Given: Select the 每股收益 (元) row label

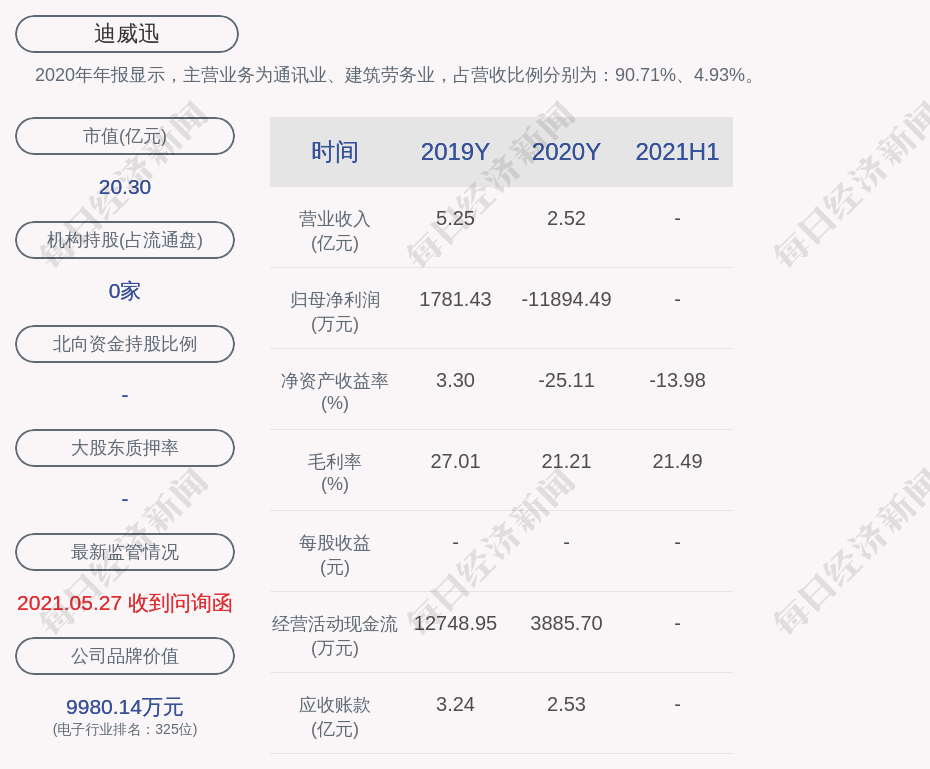Looking at the screenshot, I should point(335,555).
